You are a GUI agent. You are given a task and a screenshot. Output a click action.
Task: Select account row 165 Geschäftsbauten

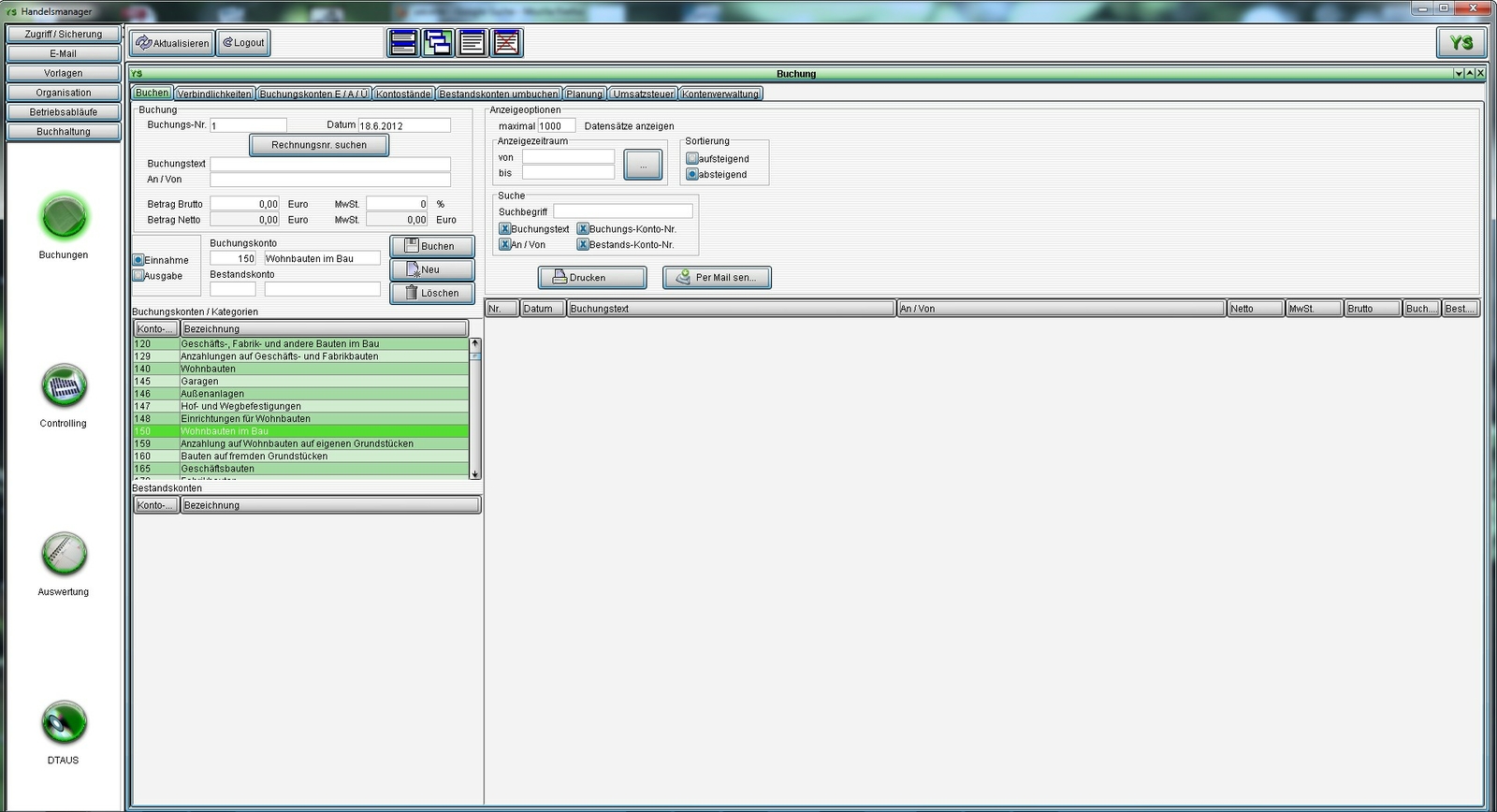click(x=300, y=469)
